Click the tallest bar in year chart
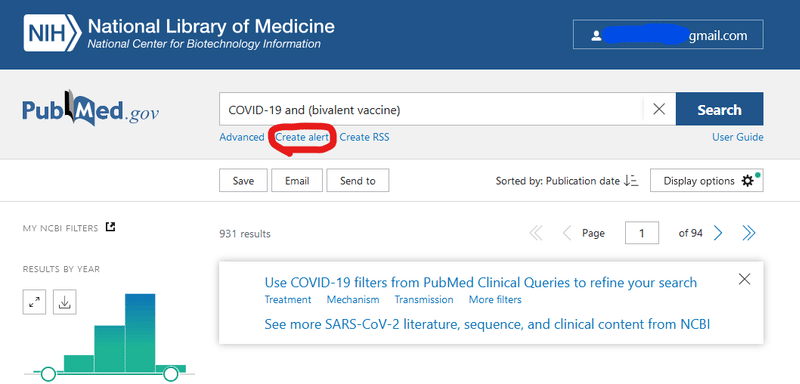The width and height of the screenshot is (800, 384). (x=140, y=332)
